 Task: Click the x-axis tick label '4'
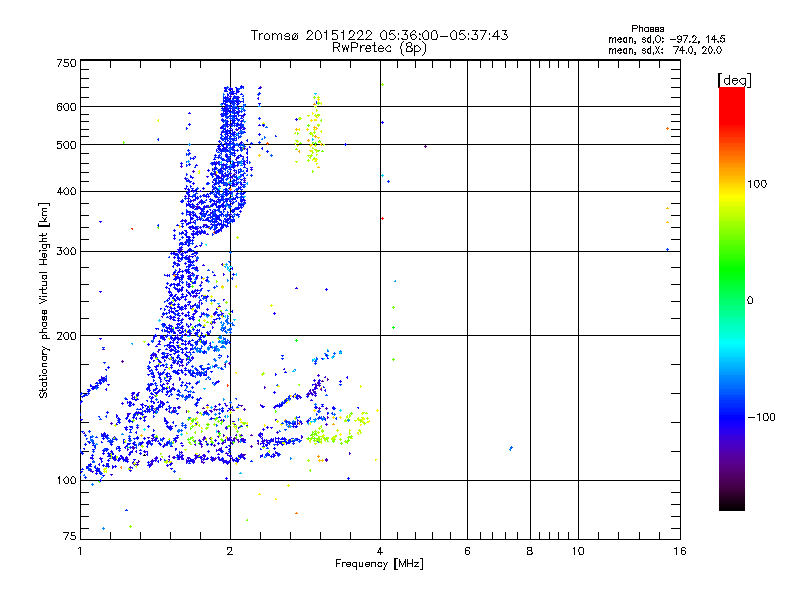tap(380, 551)
